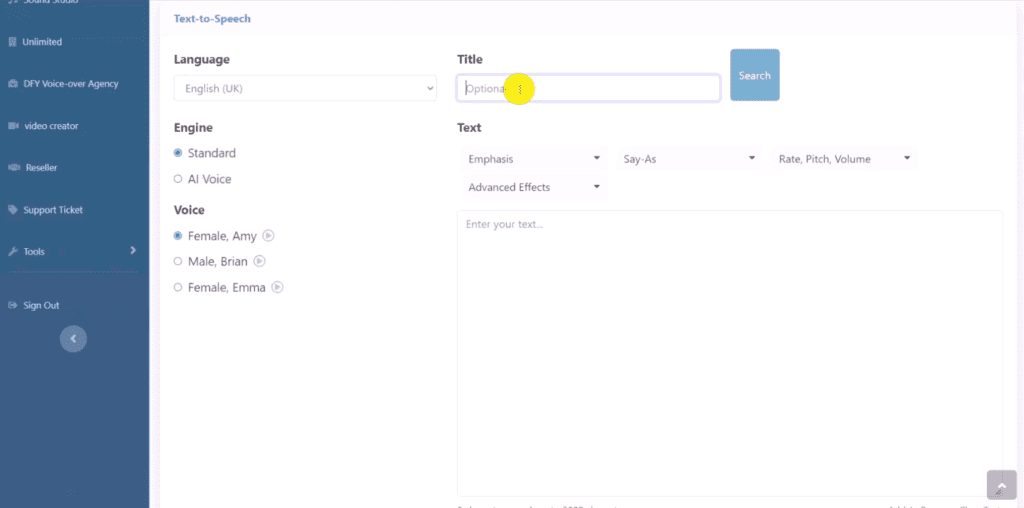Click the Reseller handshake icon

pyautogui.click(x=13, y=168)
